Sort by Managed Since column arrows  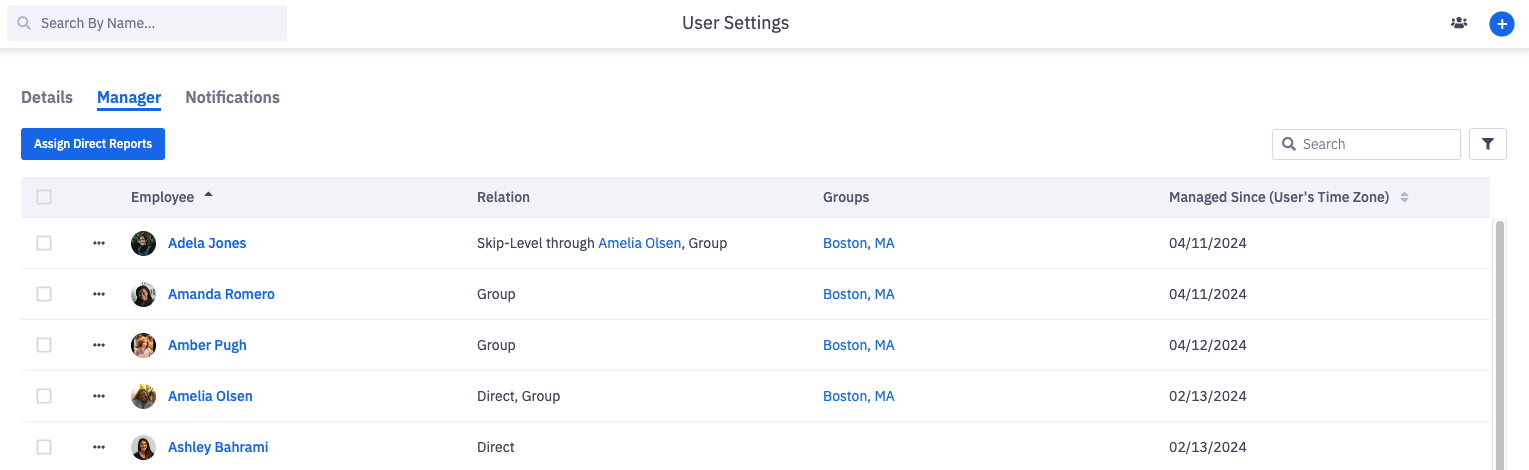click(x=1404, y=197)
